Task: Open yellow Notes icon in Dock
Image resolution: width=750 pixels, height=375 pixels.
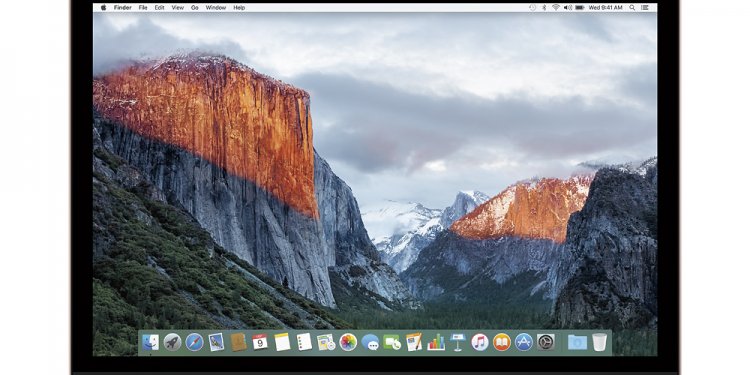Action: pyautogui.click(x=282, y=342)
